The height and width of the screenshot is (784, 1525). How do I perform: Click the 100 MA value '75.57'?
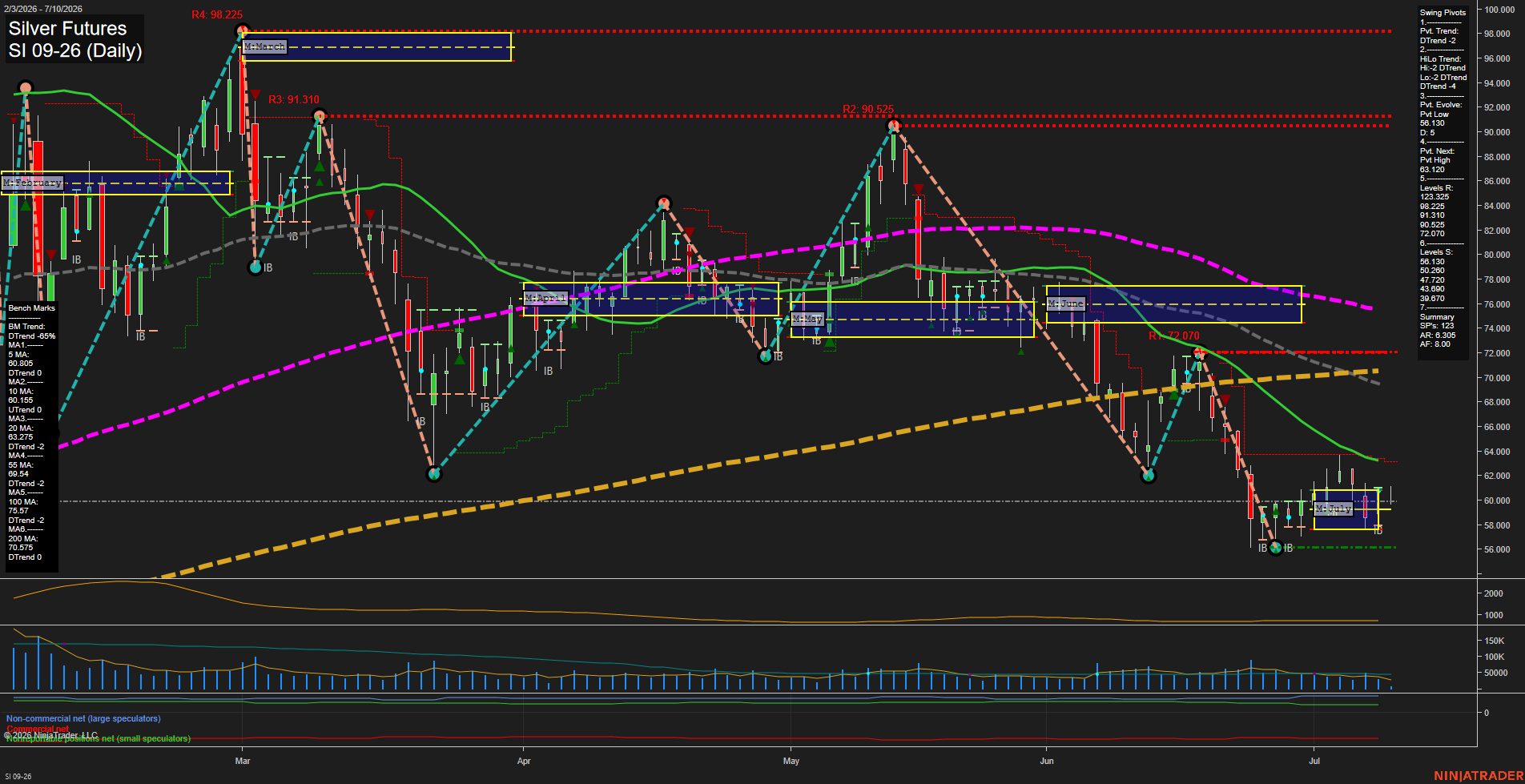click(18, 511)
